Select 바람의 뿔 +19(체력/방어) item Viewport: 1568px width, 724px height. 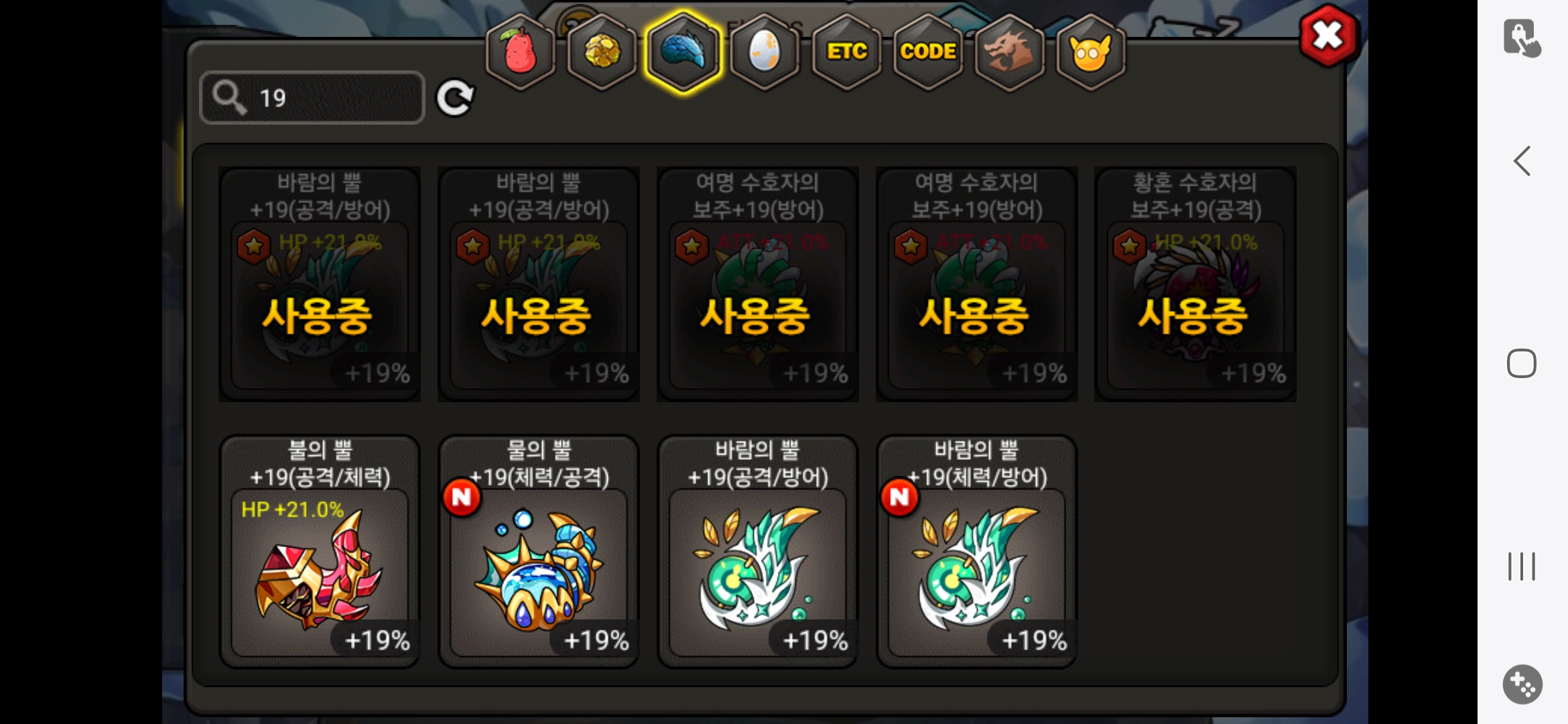(977, 552)
